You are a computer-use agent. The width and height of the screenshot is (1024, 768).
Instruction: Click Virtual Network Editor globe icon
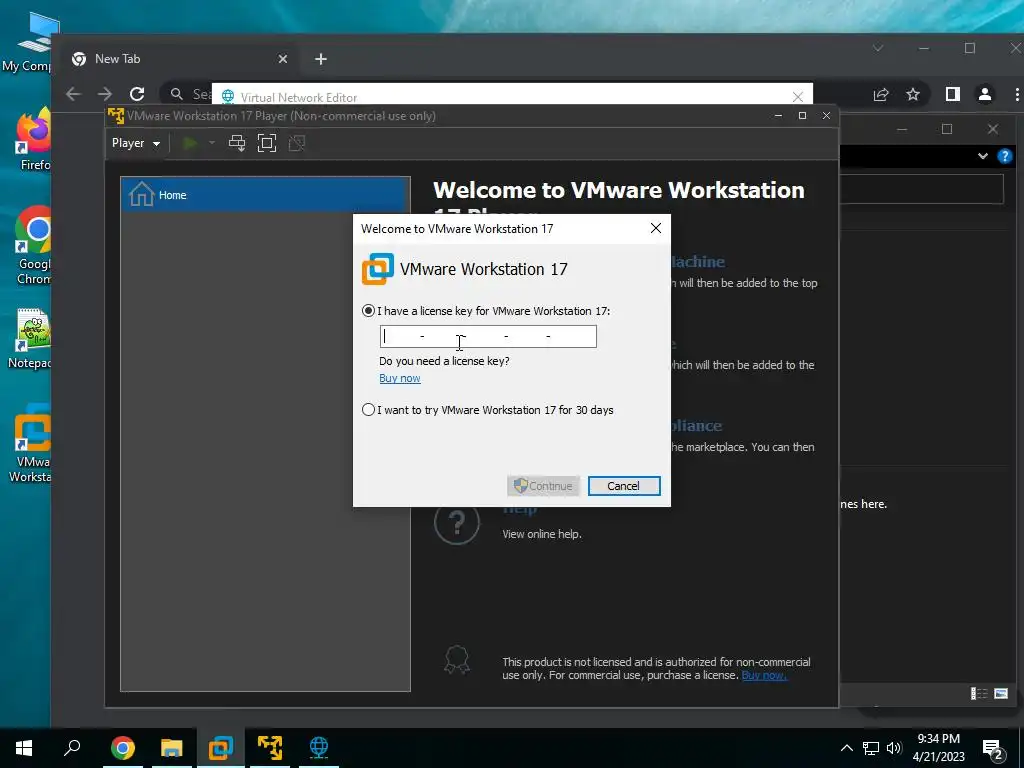228,97
